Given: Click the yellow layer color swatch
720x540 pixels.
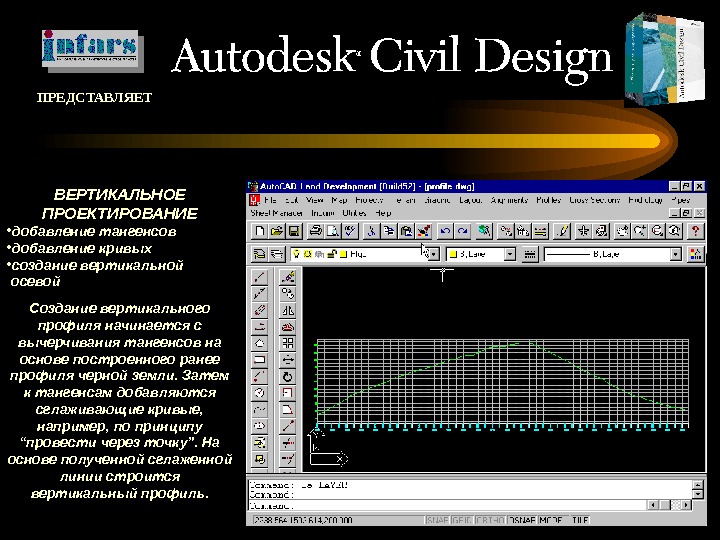Looking at the screenshot, I should tap(343, 254).
